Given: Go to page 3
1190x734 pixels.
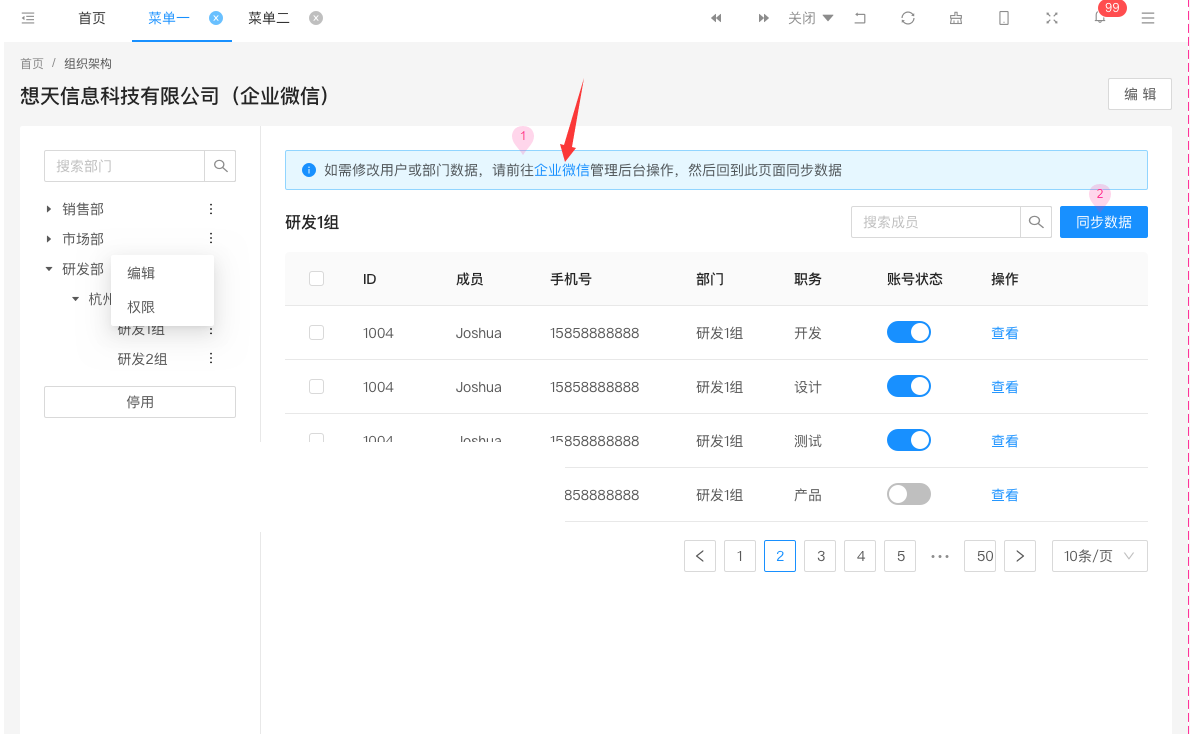Looking at the screenshot, I should [820, 556].
